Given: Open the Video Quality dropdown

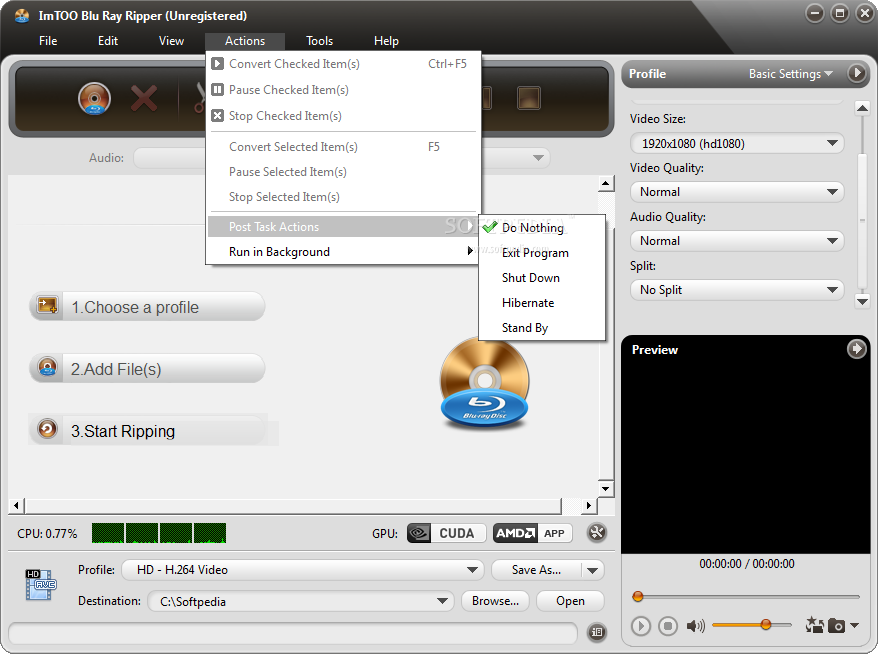Looking at the screenshot, I should click(x=737, y=192).
